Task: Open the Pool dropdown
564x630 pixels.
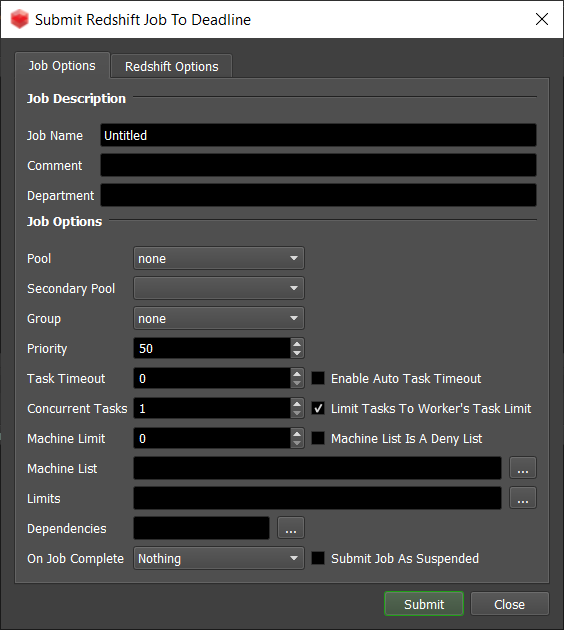Action: pyautogui.click(x=219, y=258)
